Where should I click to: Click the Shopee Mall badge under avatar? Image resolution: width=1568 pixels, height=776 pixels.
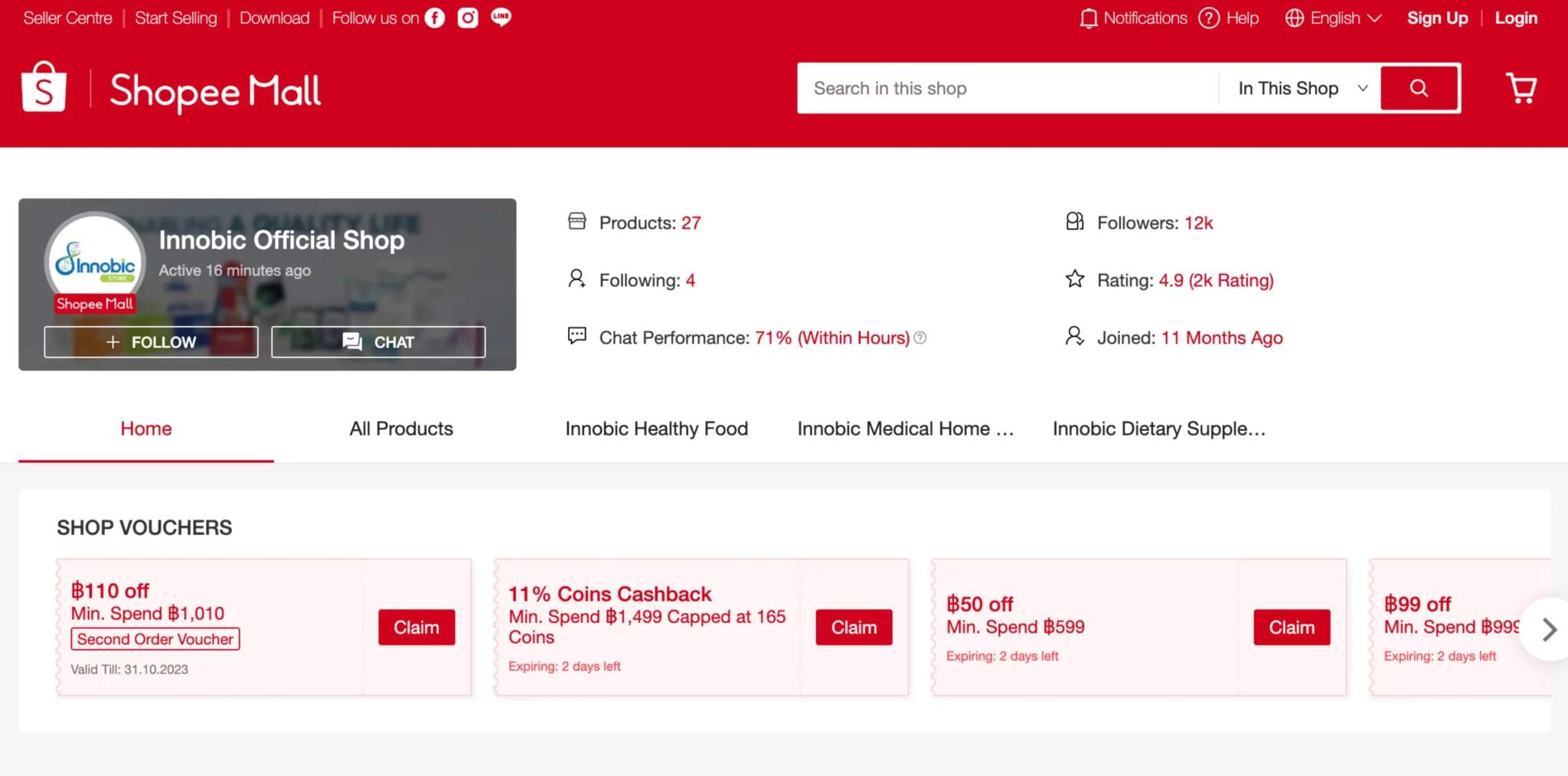point(95,304)
